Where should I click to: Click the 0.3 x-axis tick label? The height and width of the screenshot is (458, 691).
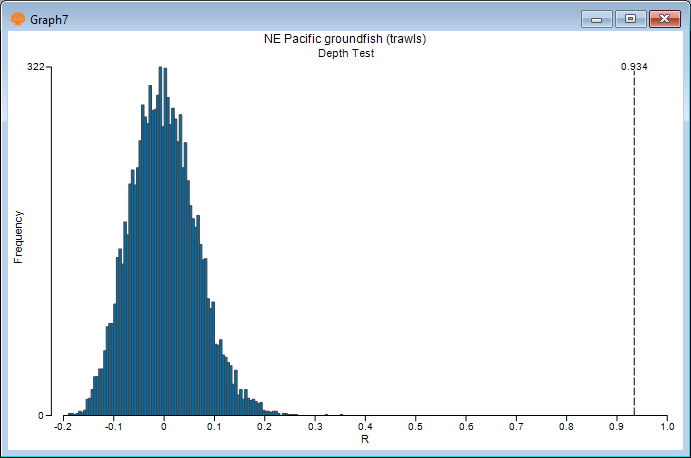315,428
